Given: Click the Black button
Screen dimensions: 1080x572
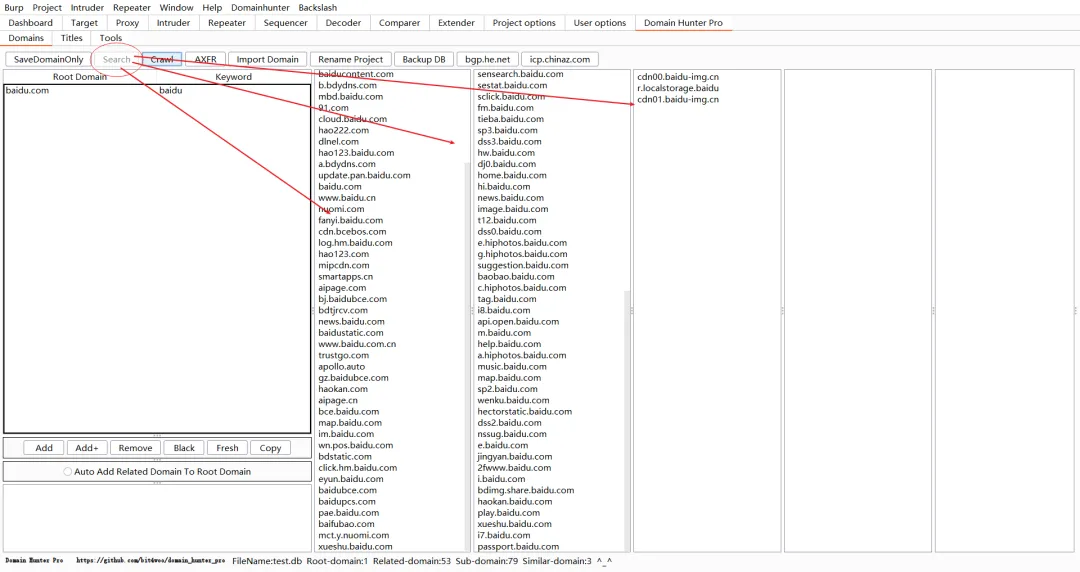Looking at the screenshot, I should point(184,448).
